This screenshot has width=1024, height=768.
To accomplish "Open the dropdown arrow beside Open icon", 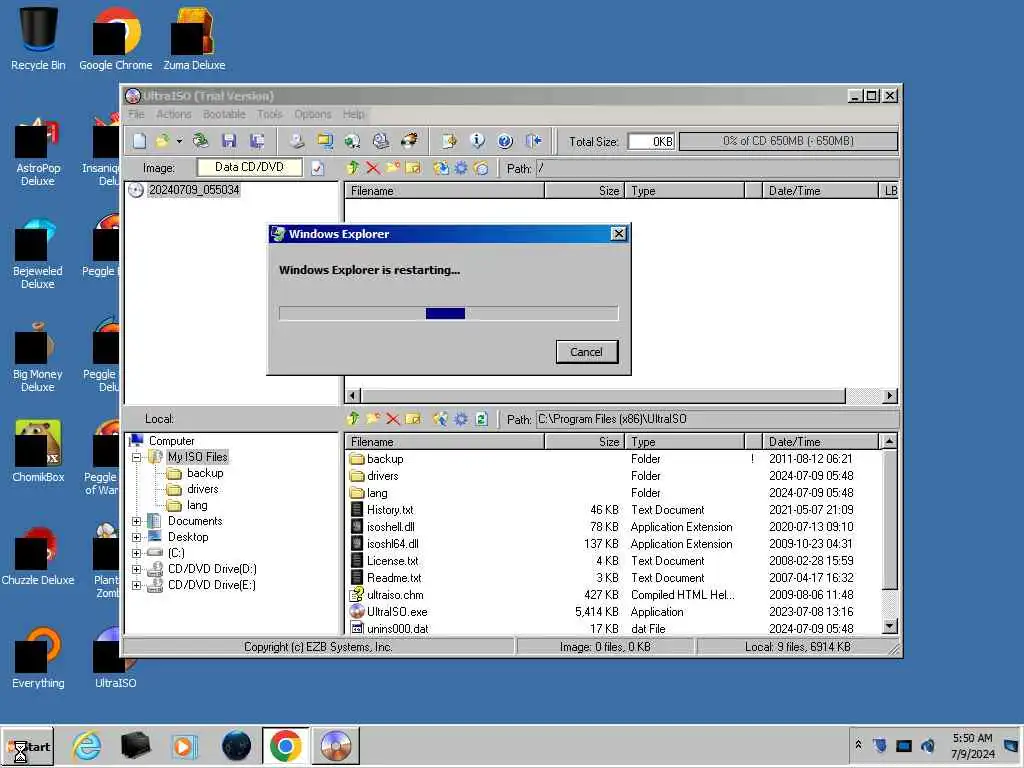I will 179,141.
